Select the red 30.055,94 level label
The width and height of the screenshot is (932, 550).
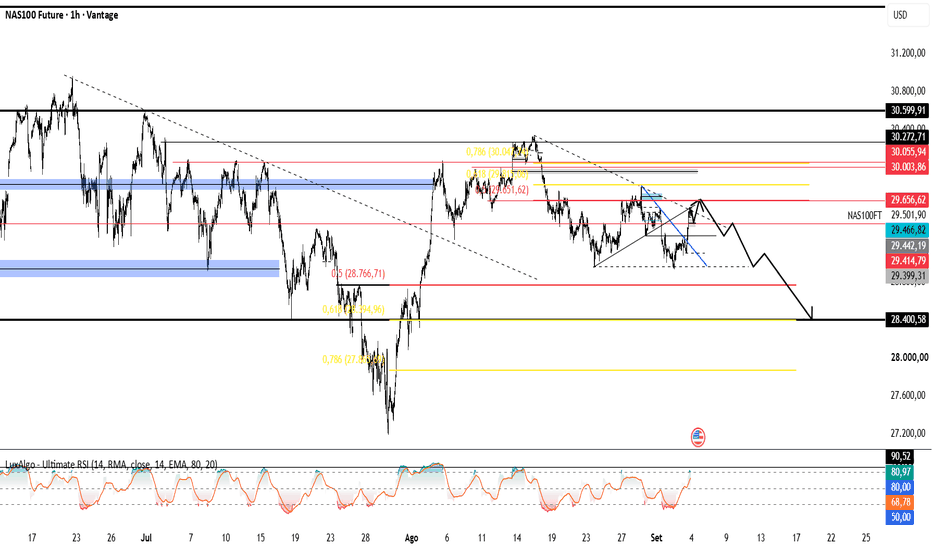(907, 152)
